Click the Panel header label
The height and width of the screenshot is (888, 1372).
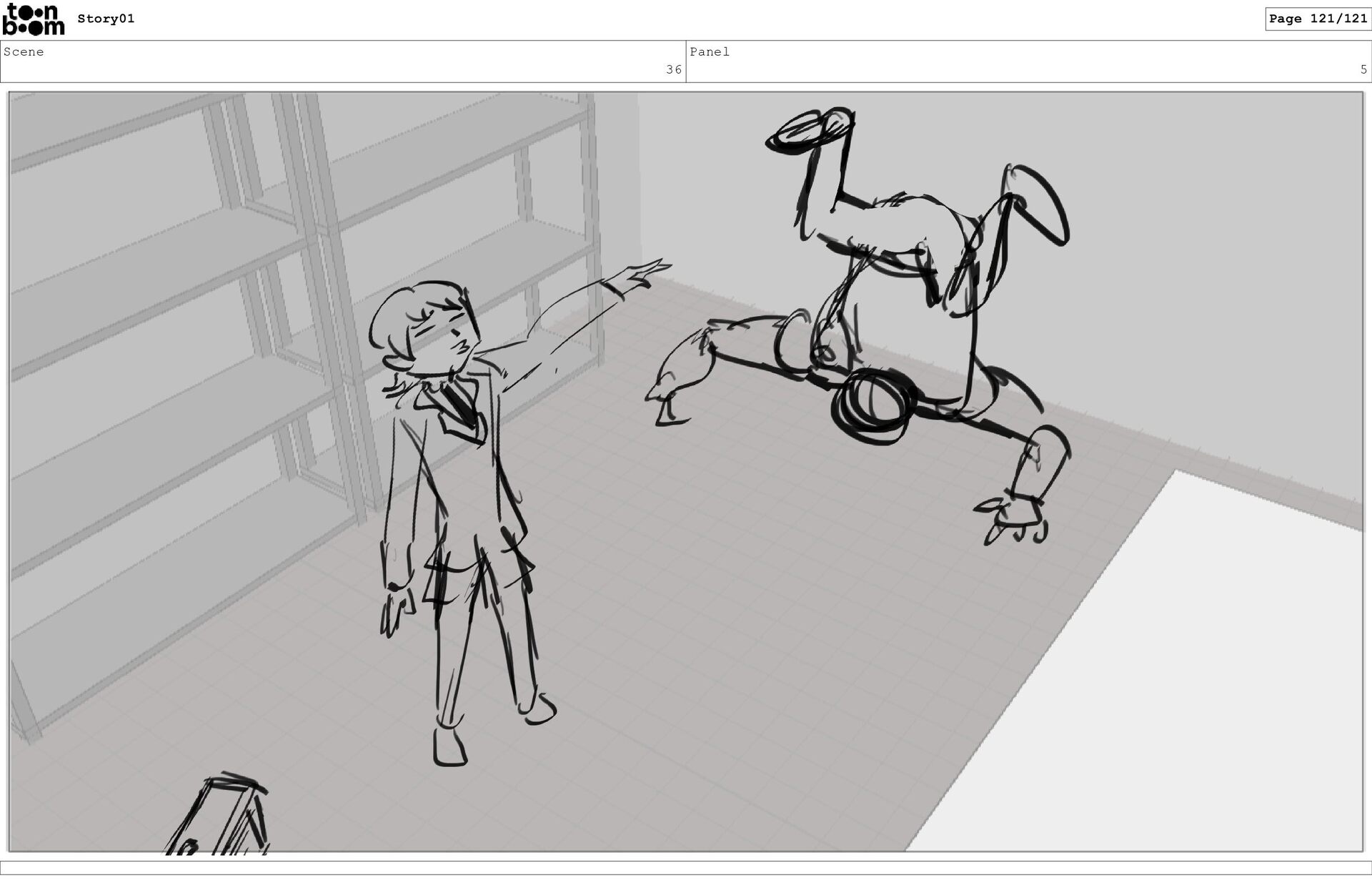point(709,51)
